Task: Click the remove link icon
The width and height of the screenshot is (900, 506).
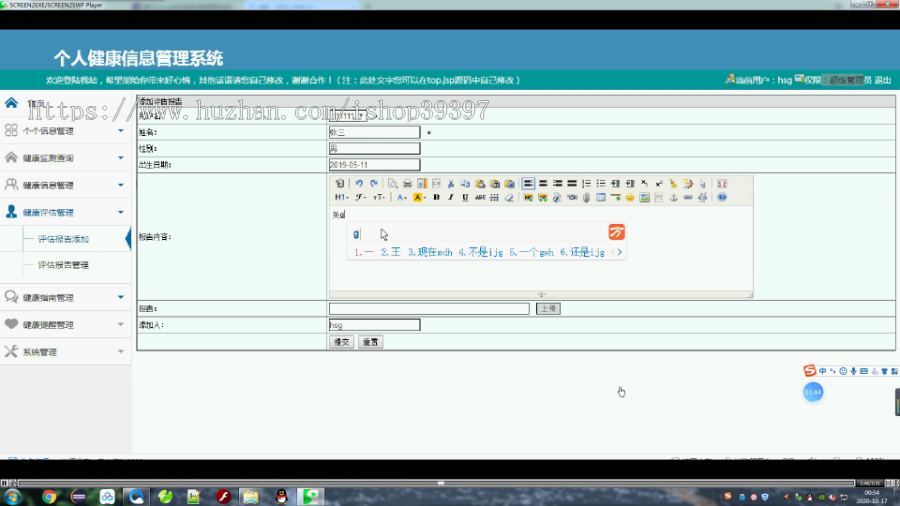Action: click(x=703, y=197)
